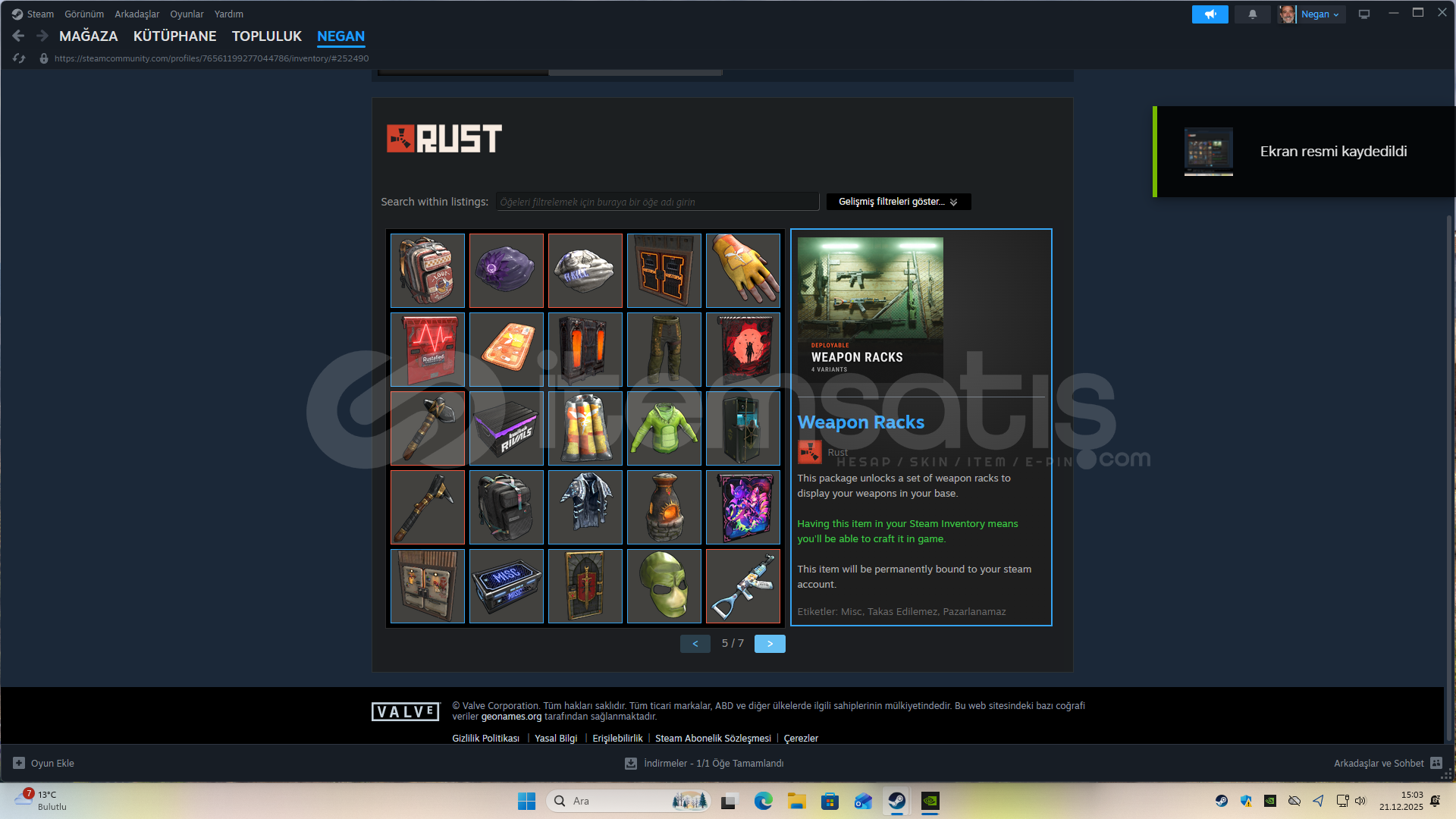
Task: Click the browser back arrow
Action: click(18, 36)
